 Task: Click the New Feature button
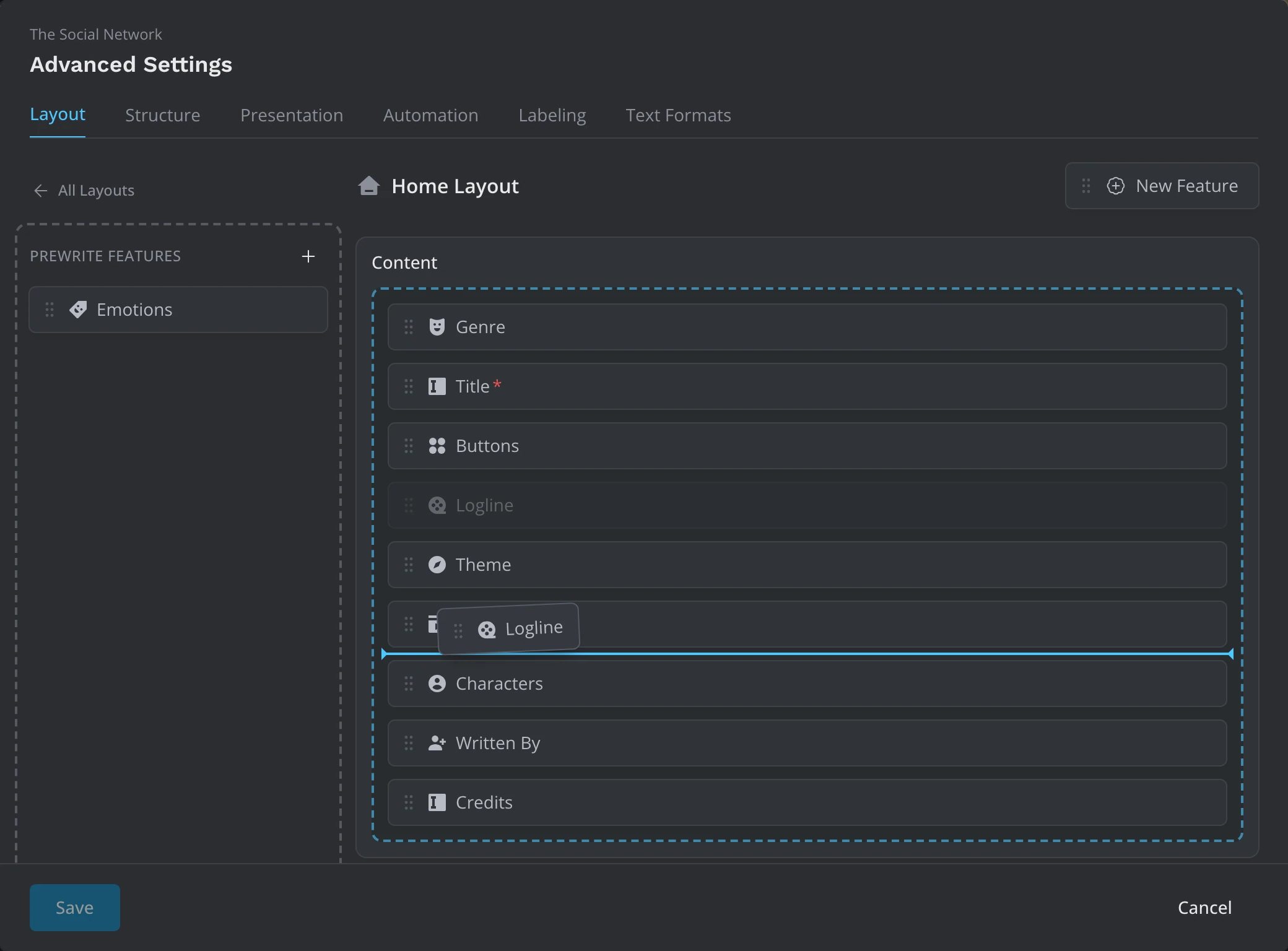[1162, 186]
